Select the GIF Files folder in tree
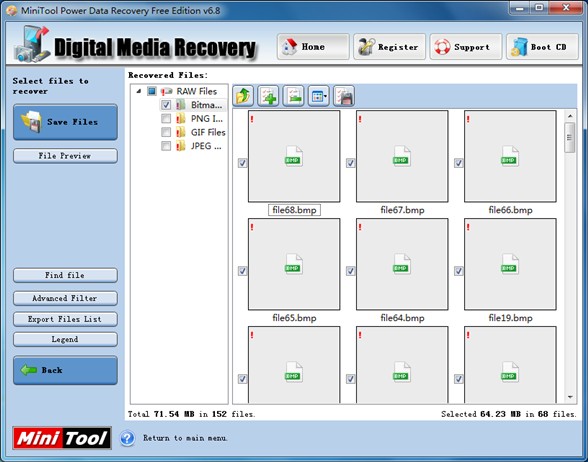The height and width of the screenshot is (462, 588). (208, 132)
